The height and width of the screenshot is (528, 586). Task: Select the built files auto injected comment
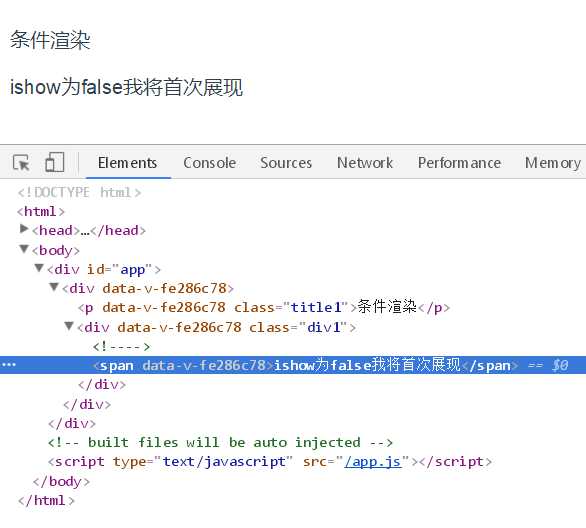tap(220, 442)
